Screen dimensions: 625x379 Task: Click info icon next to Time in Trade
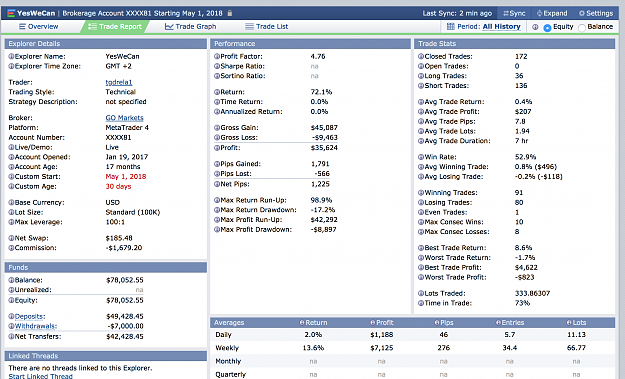tap(421, 303)
